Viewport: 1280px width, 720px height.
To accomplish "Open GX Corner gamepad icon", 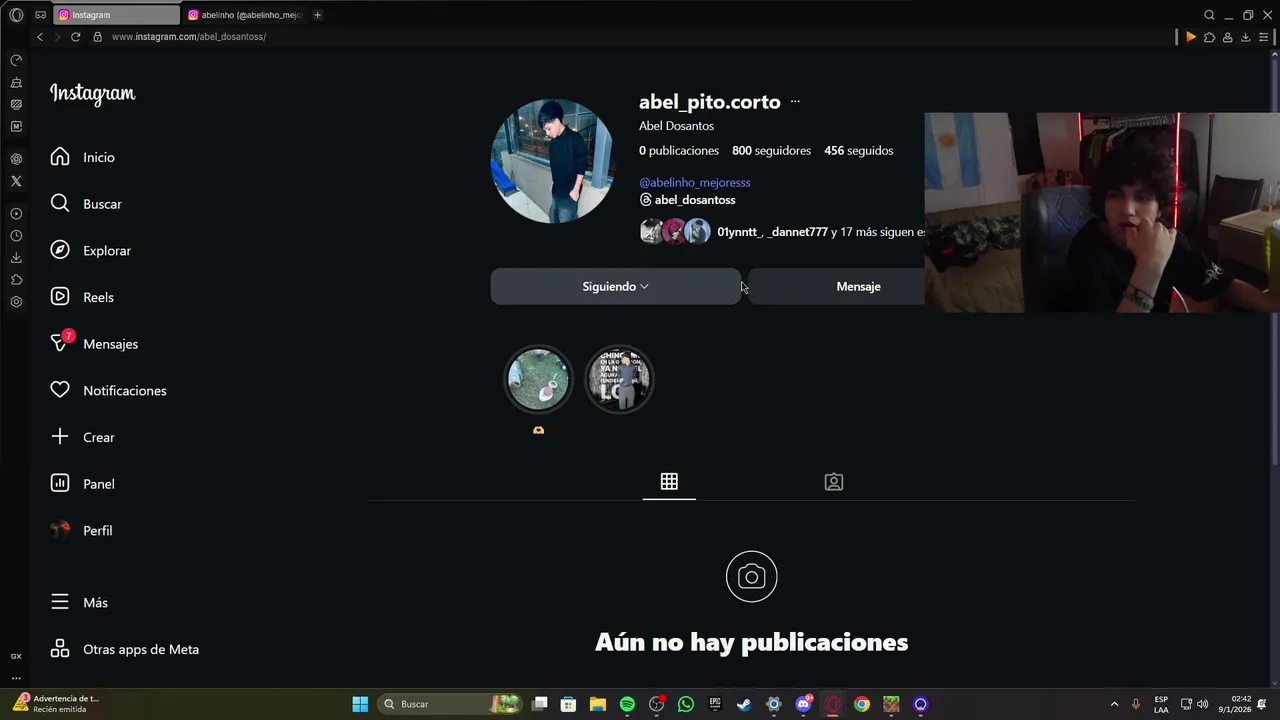I will (40, 15).
